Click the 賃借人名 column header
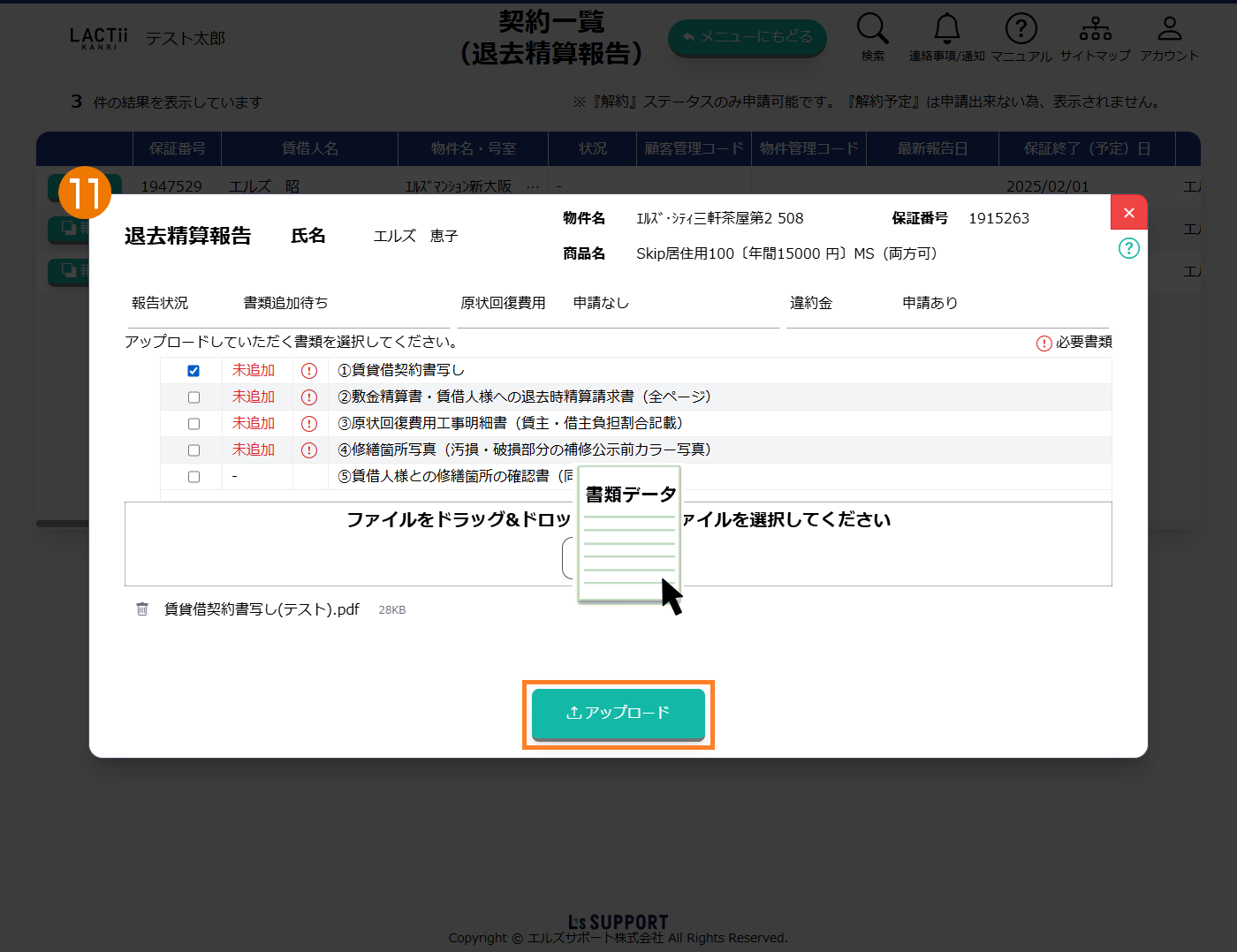The image size is (1237, 952). click(x=309, y=148)
